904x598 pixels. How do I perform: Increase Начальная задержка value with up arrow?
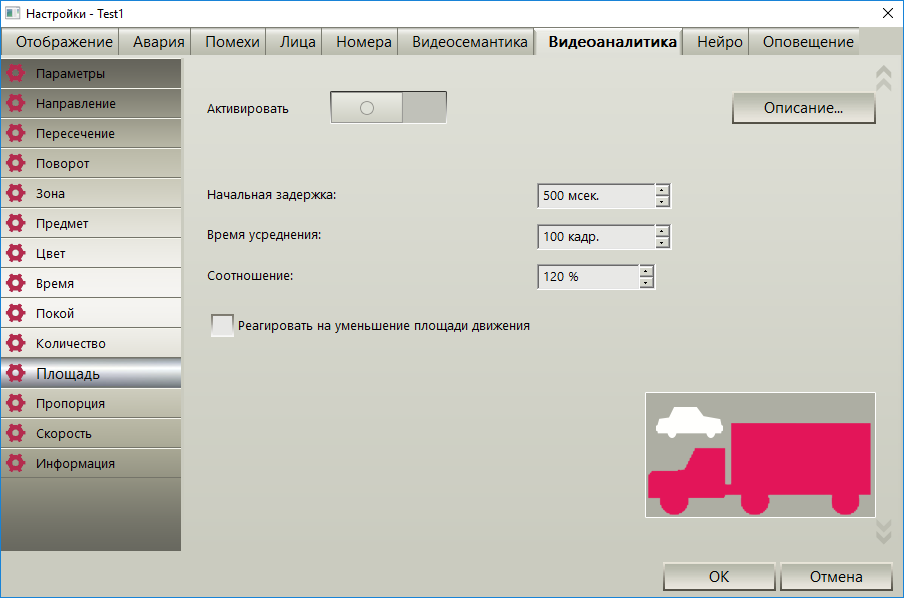tap(662, 190)
